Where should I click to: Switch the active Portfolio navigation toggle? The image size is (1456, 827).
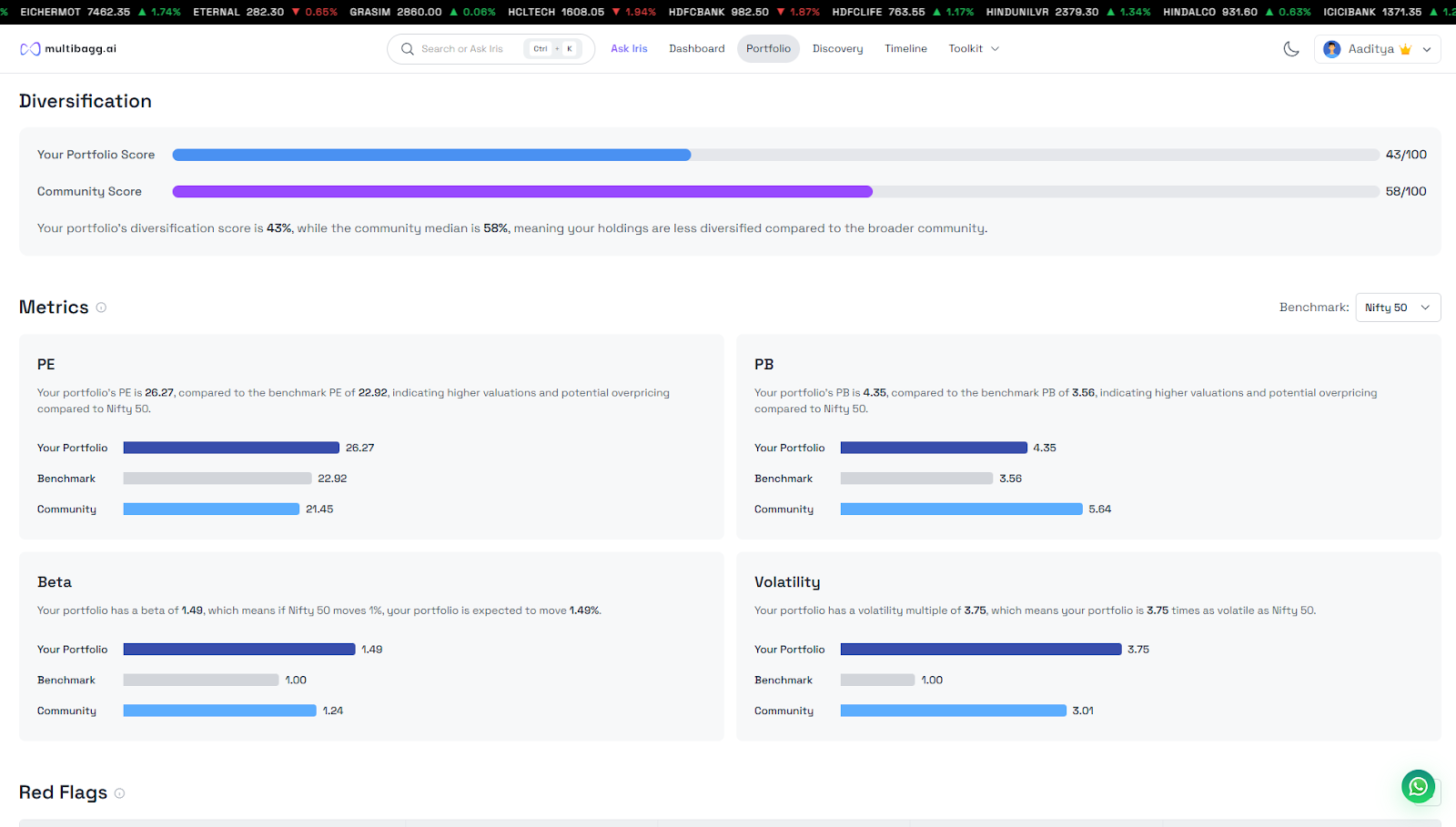click(x=768, y=48)
